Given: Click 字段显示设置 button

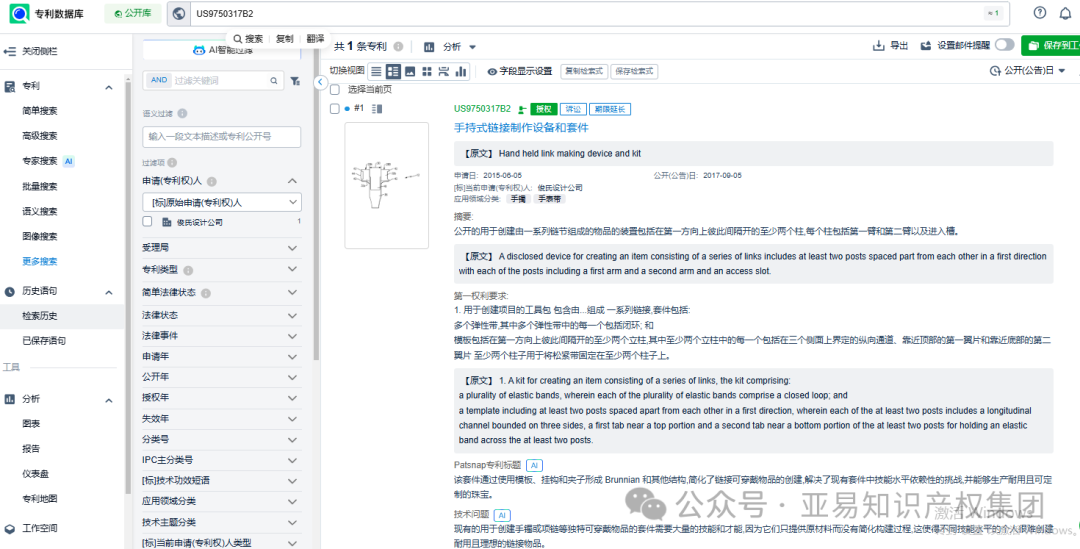Looking at the screenshot, I should 520,71.
